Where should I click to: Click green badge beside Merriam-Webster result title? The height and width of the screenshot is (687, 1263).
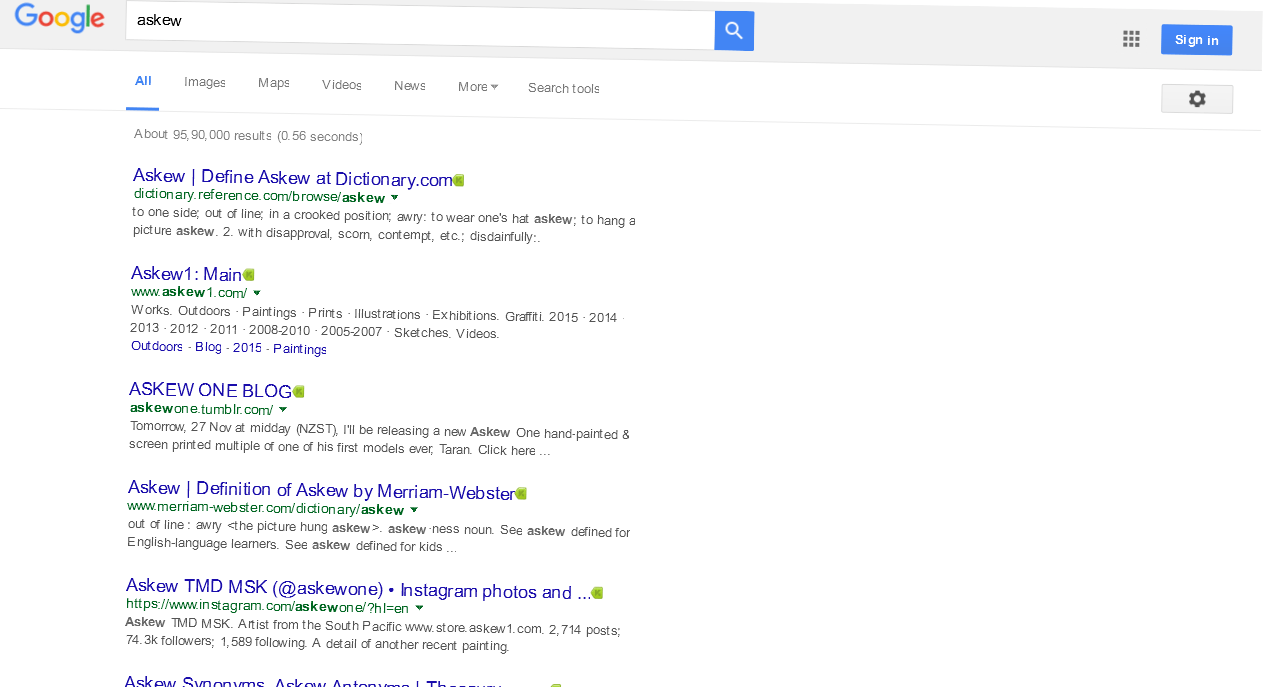click(521, 493)
